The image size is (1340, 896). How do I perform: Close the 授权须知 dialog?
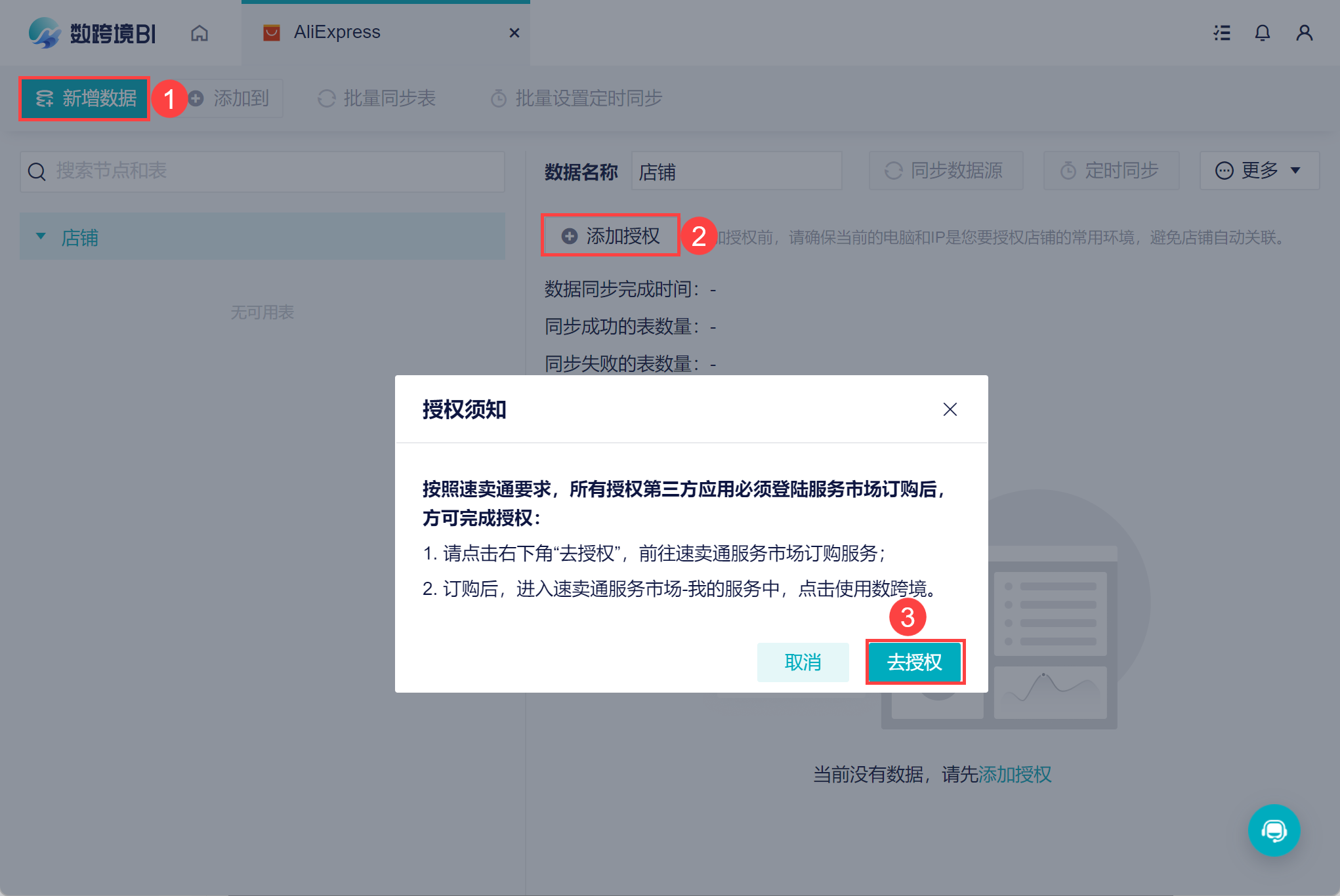[950, 409]
